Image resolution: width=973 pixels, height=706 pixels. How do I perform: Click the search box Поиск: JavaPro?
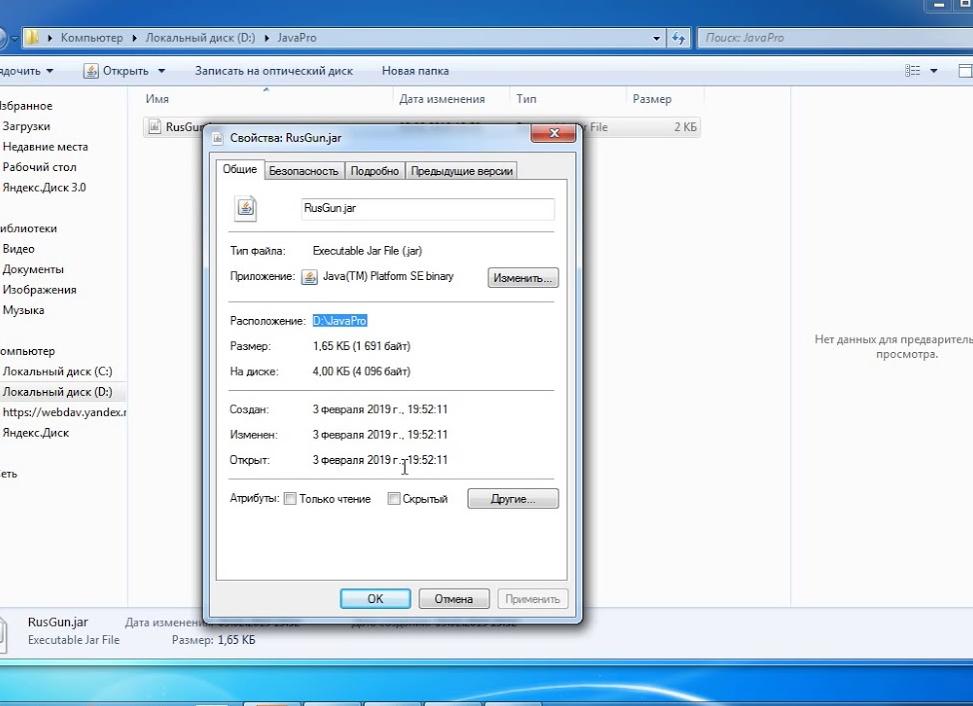pyautogui.click(x=835, y=38)
